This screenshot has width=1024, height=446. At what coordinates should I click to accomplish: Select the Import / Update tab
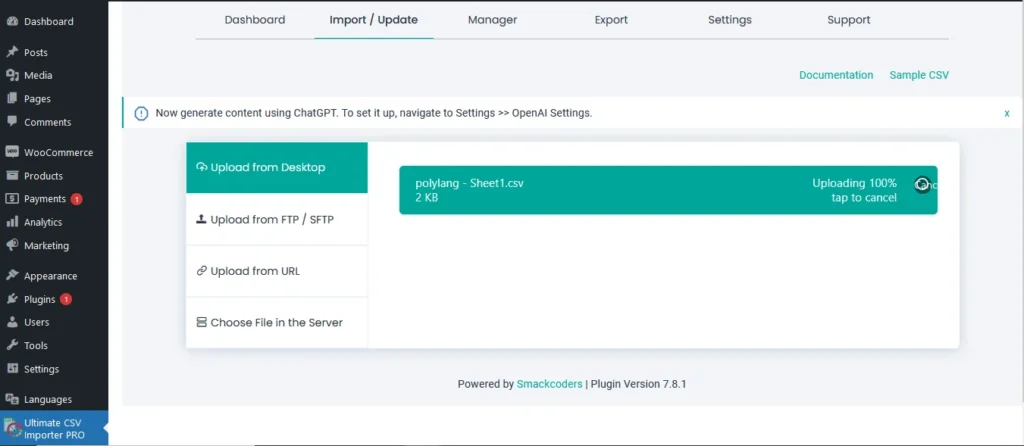[374, 20]
